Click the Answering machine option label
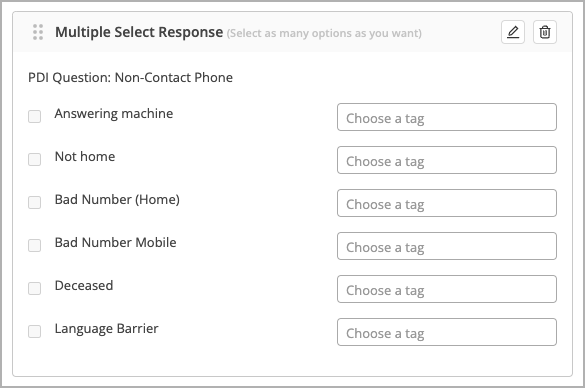585x388 pixels. pyautogui.click(x=114, y=113)
